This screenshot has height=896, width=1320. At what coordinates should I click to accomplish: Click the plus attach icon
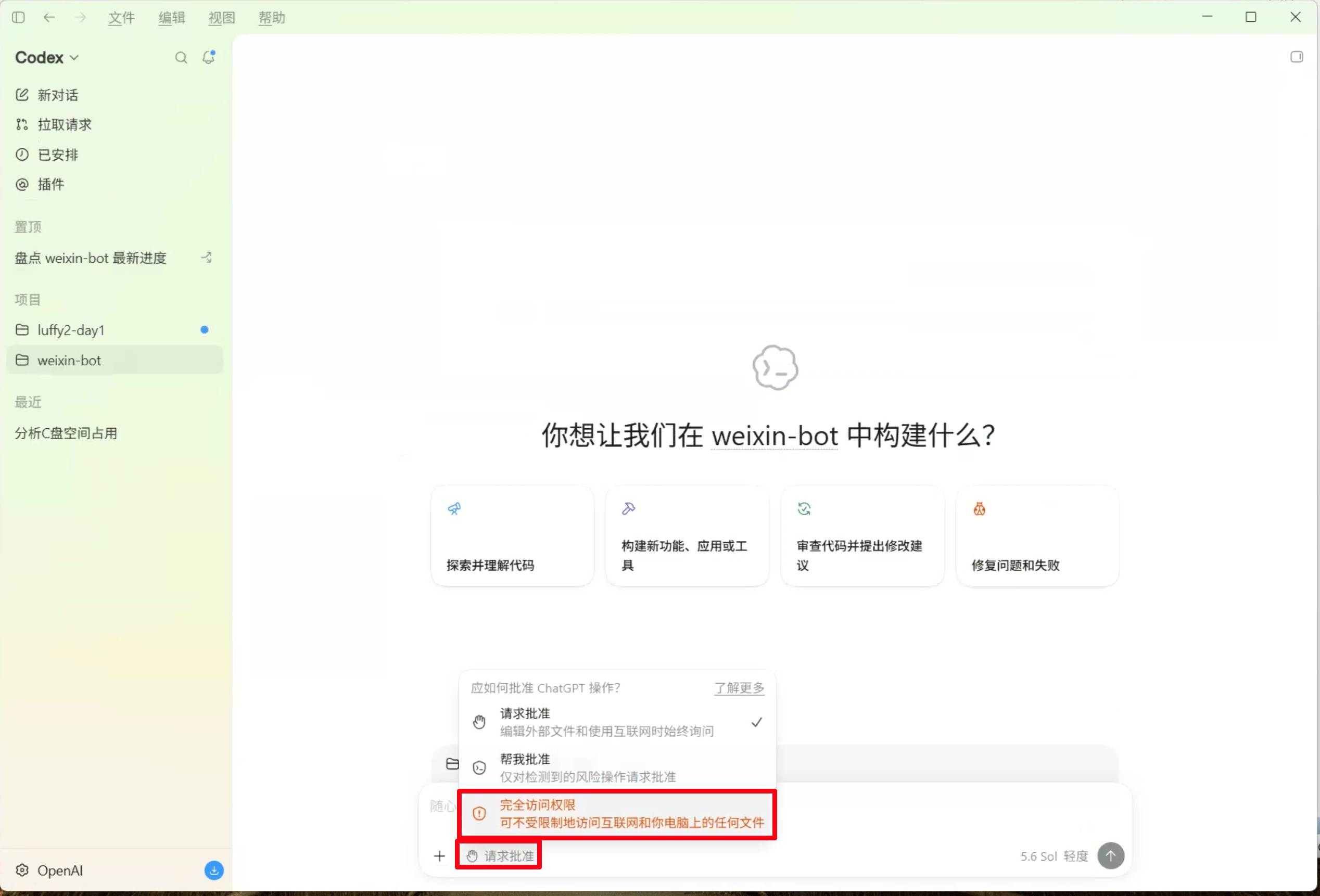tap(439, 856)
